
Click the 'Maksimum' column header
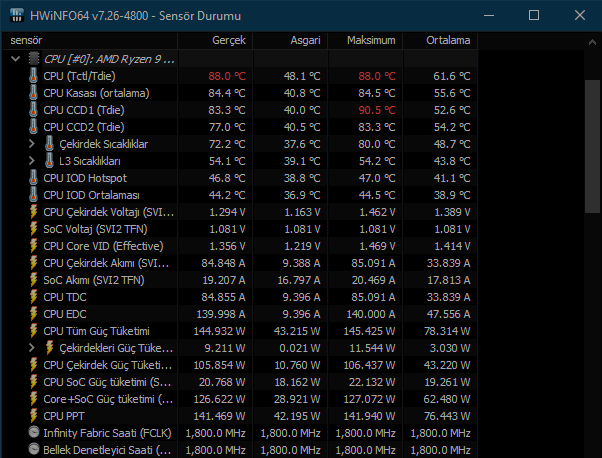coord(365,40)
